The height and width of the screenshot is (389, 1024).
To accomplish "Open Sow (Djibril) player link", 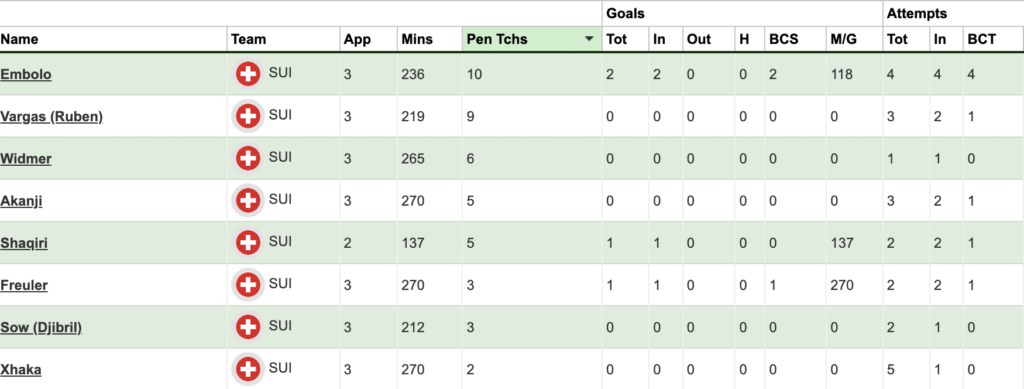I will point(41,328).
